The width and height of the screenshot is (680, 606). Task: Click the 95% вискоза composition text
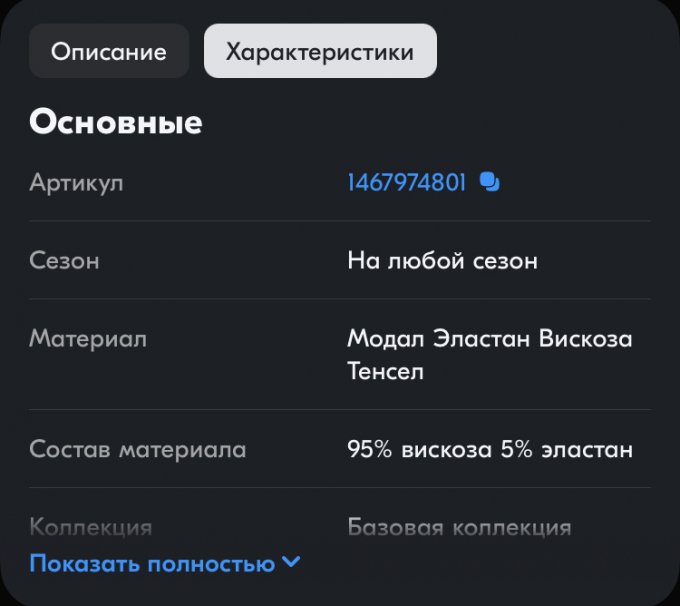[x=420, y=449]
